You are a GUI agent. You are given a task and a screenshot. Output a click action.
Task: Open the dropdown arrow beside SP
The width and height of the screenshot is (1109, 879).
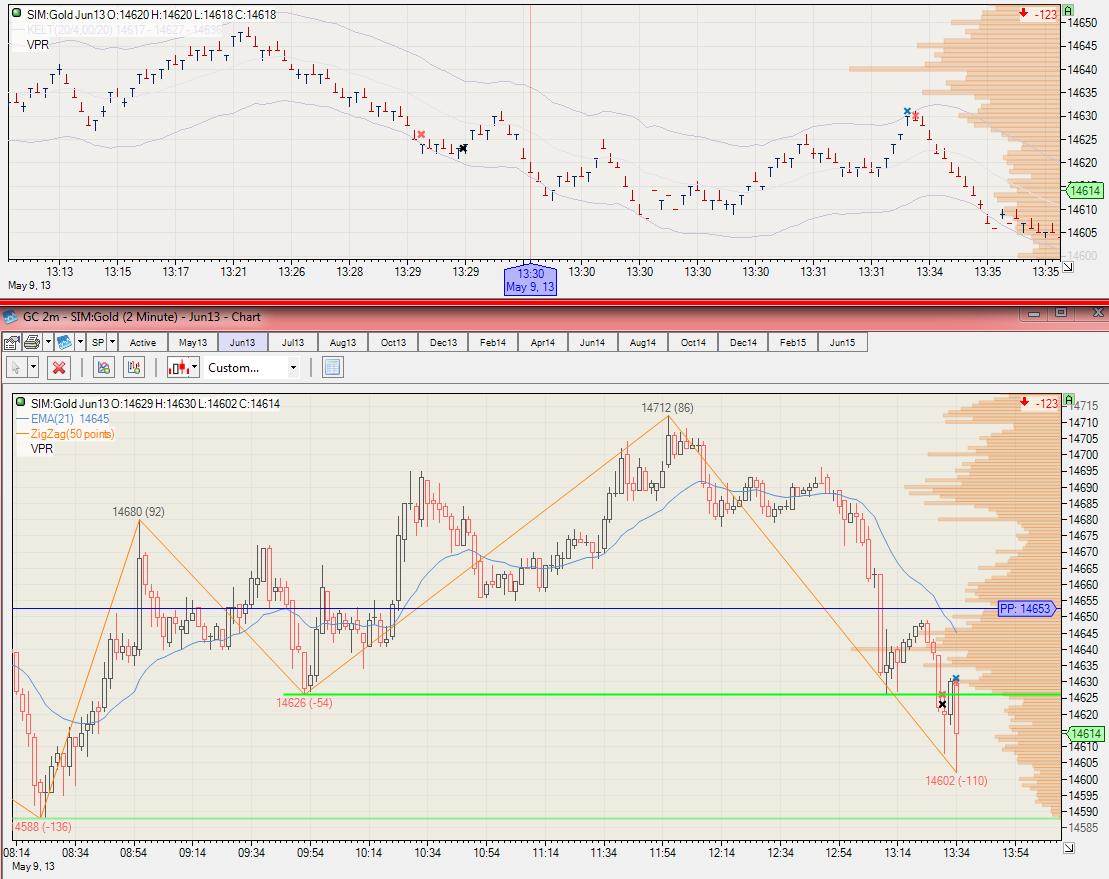click(x=112, y=343)
